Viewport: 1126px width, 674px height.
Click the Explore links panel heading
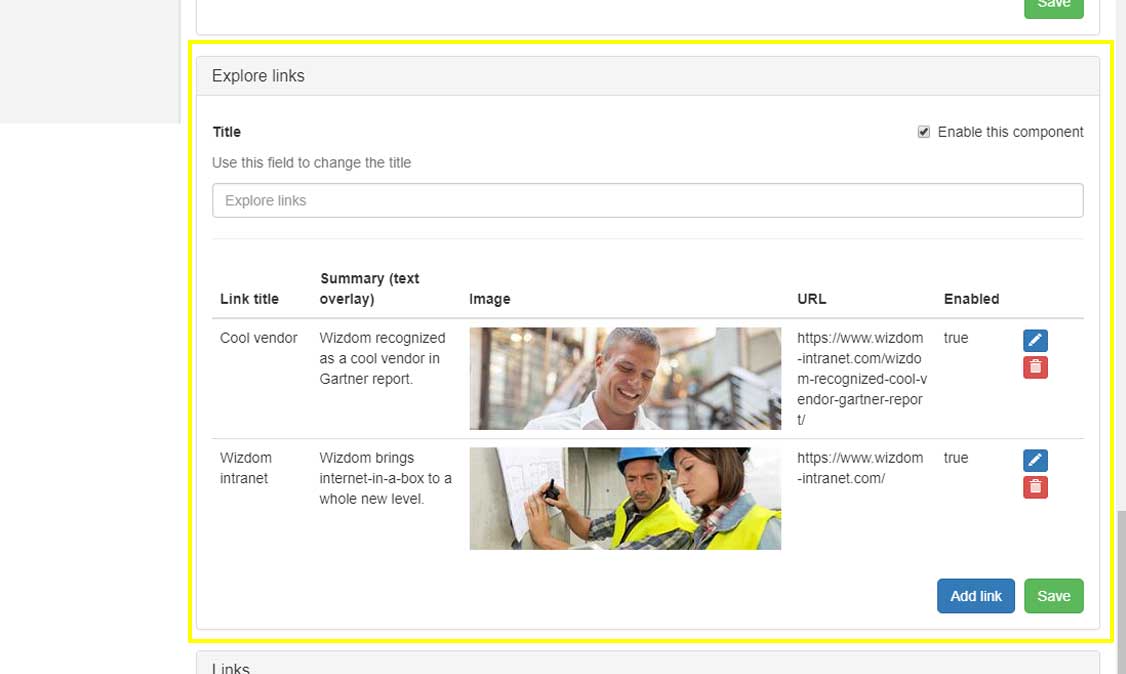tap(258, 76)
